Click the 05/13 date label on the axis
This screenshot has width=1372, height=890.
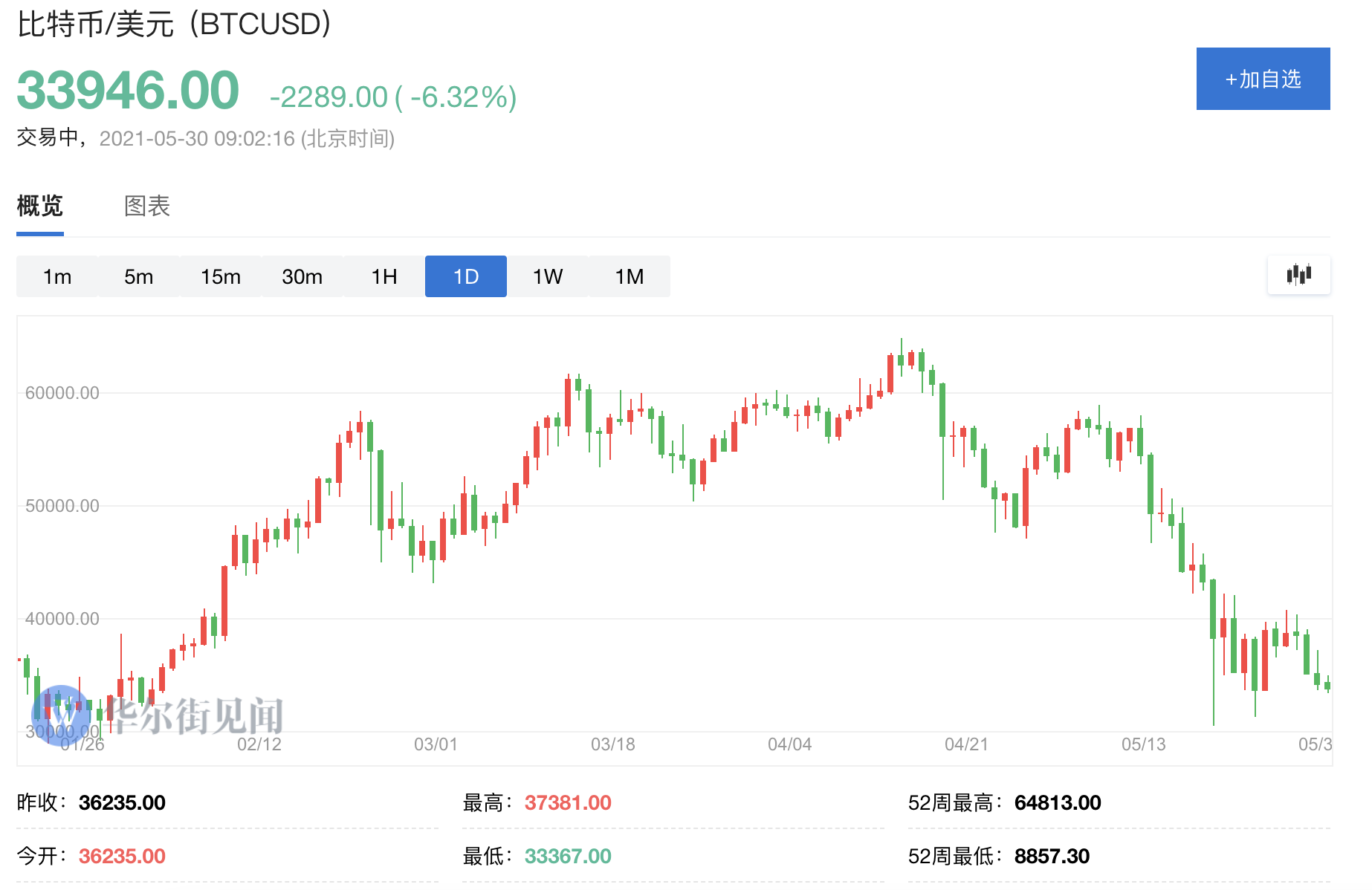point(1143,743)
